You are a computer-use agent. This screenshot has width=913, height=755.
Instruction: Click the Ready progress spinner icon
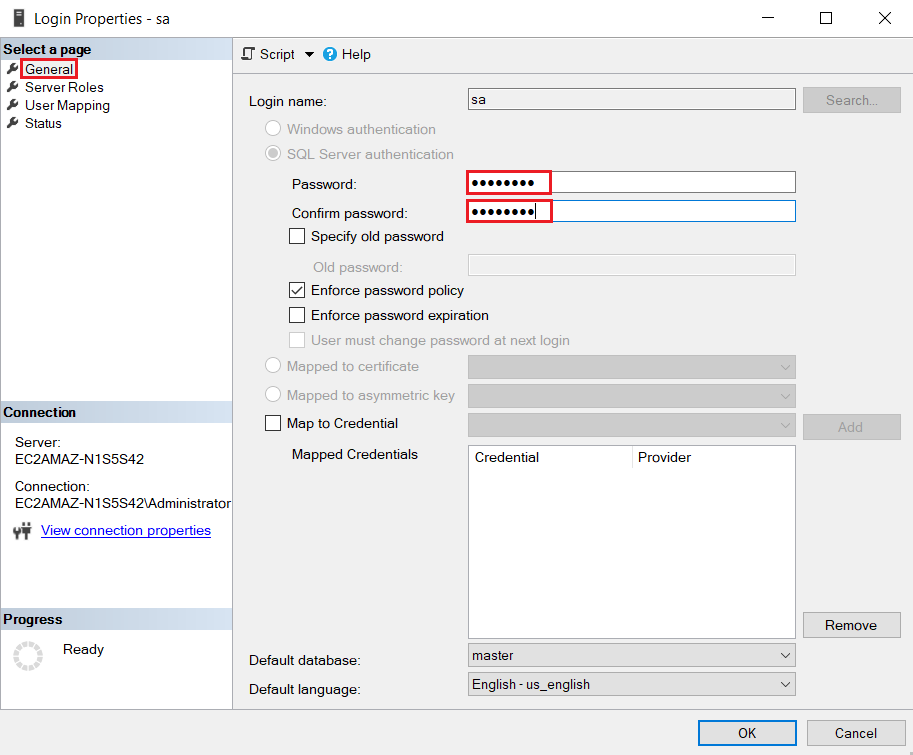27,655
